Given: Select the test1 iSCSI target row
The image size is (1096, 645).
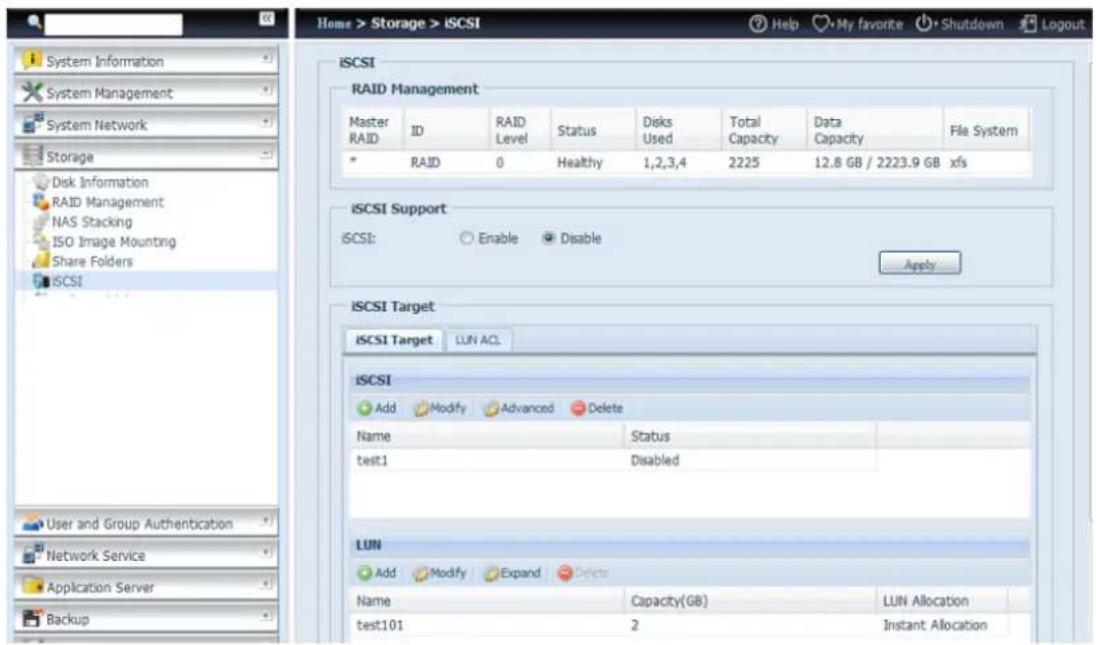Looking at the screenshot, I should pos(612,461).
